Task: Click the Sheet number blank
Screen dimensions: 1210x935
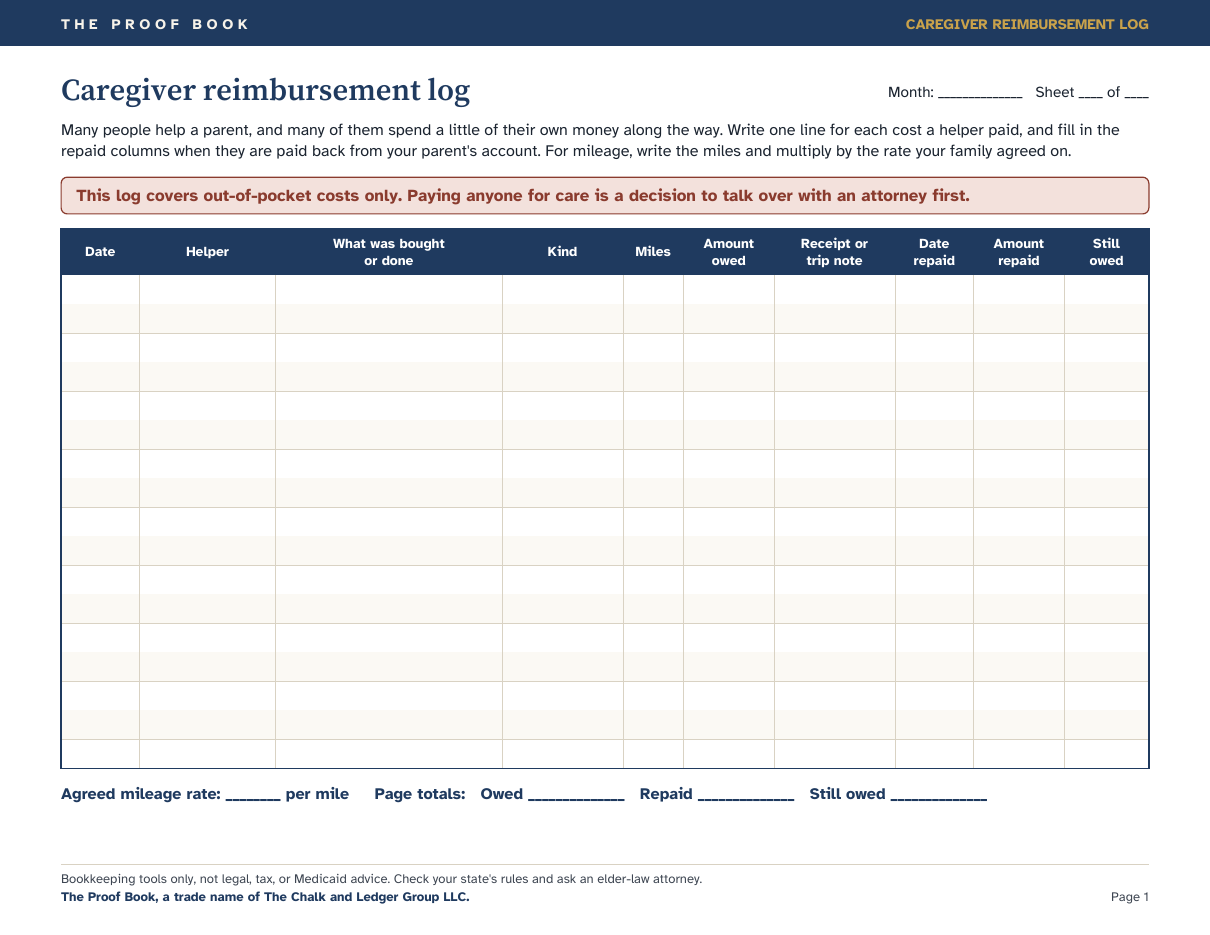Action: click(x=1091, y=94)
